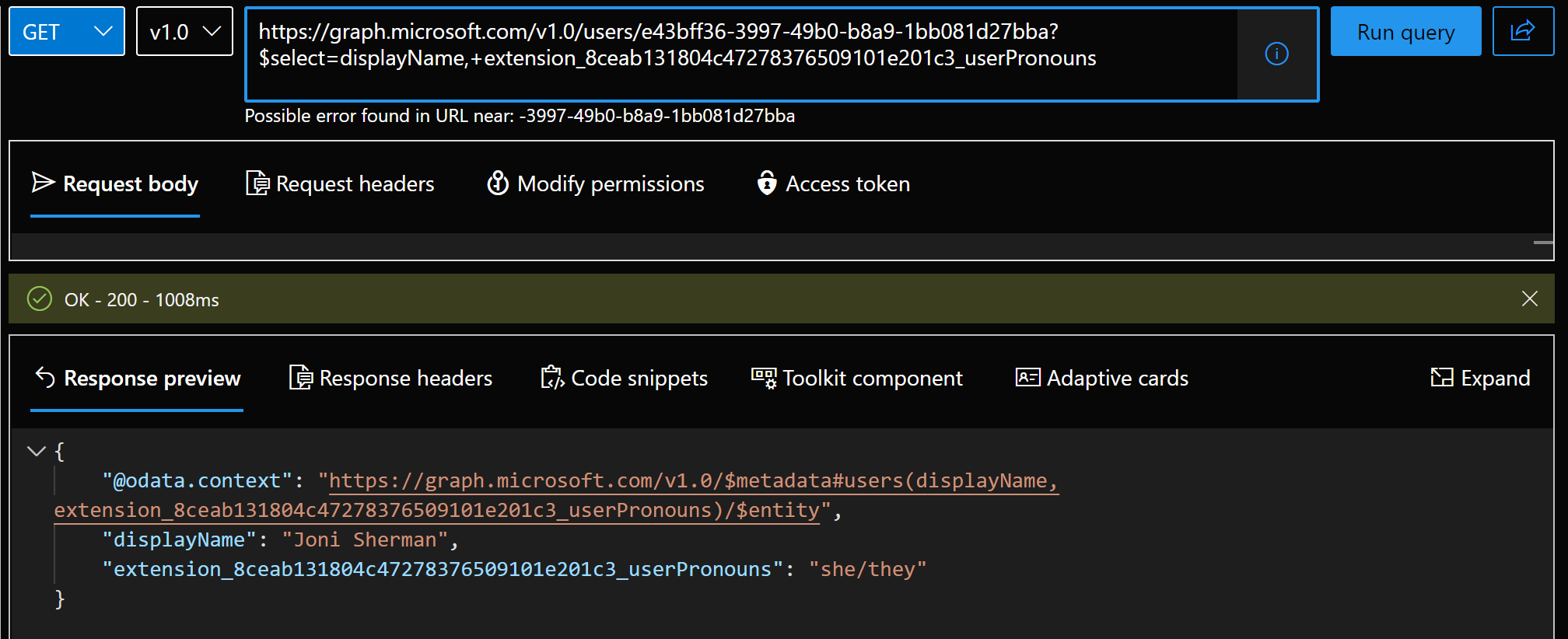The image size is (1568, 639).
Task: Click the Possible error found in URL message
Action: point(520,116)
